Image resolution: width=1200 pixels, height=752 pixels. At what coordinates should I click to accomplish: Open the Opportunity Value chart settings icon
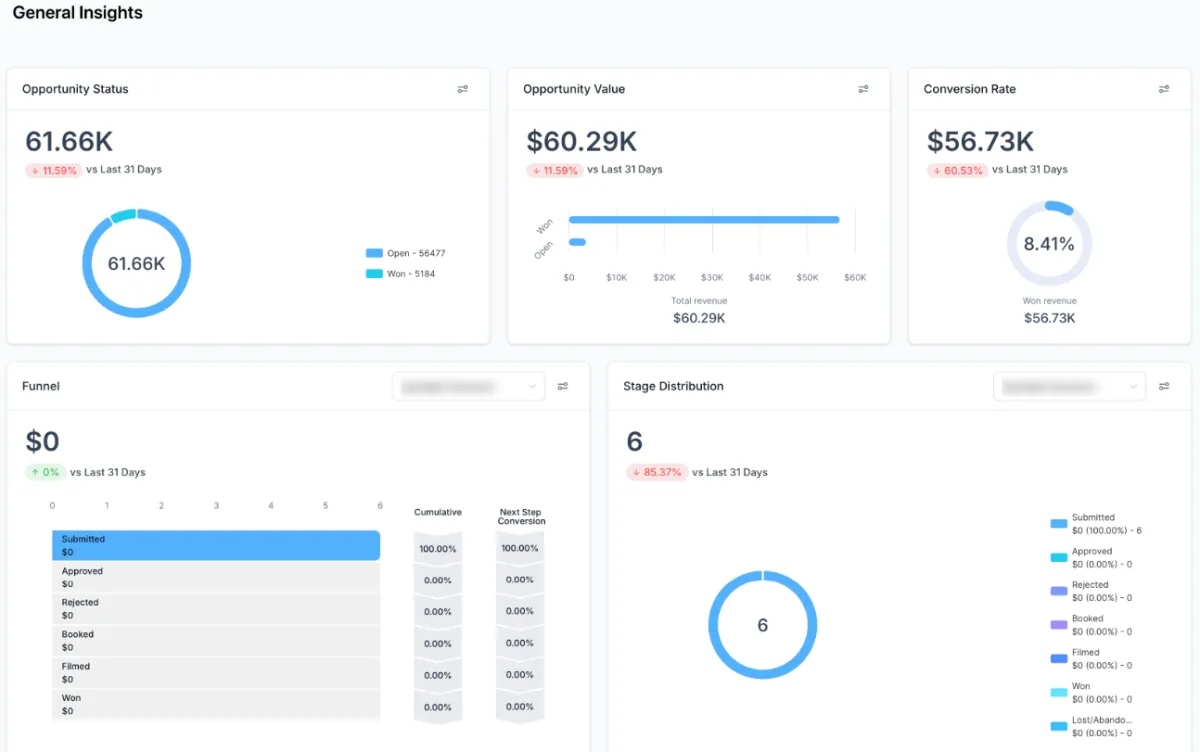[864, 89]
